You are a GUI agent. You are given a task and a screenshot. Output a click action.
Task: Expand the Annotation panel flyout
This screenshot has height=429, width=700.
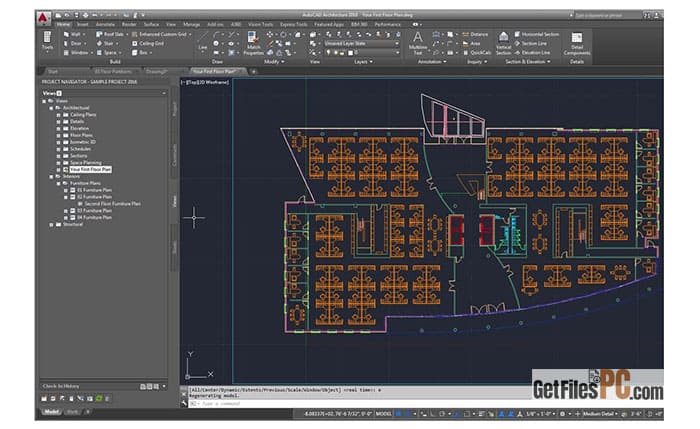432,62
